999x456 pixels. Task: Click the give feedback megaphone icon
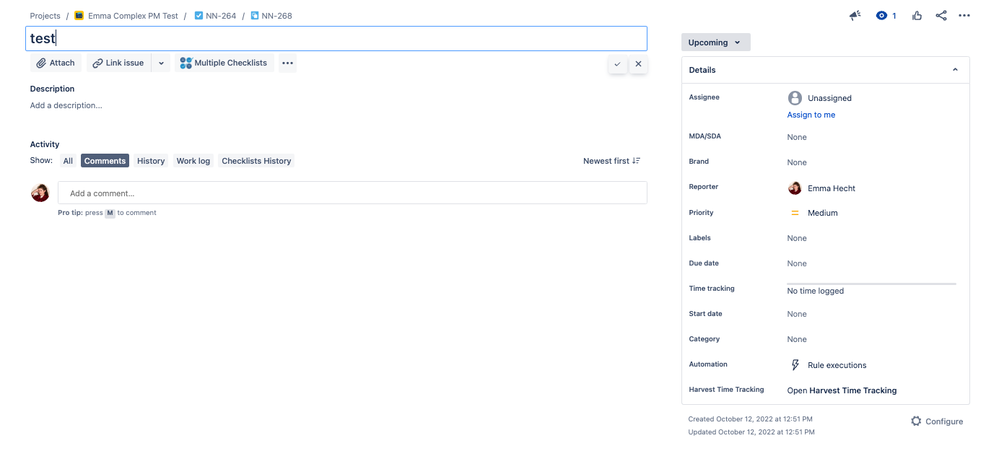pyautogui.click(x=855, y=15)
